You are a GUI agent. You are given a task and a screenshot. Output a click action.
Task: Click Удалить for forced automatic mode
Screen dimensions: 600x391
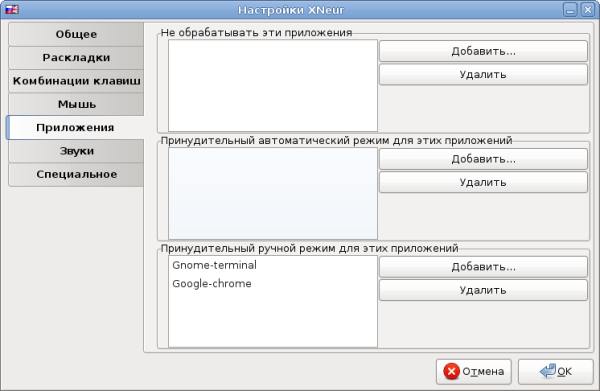point(483,182)
